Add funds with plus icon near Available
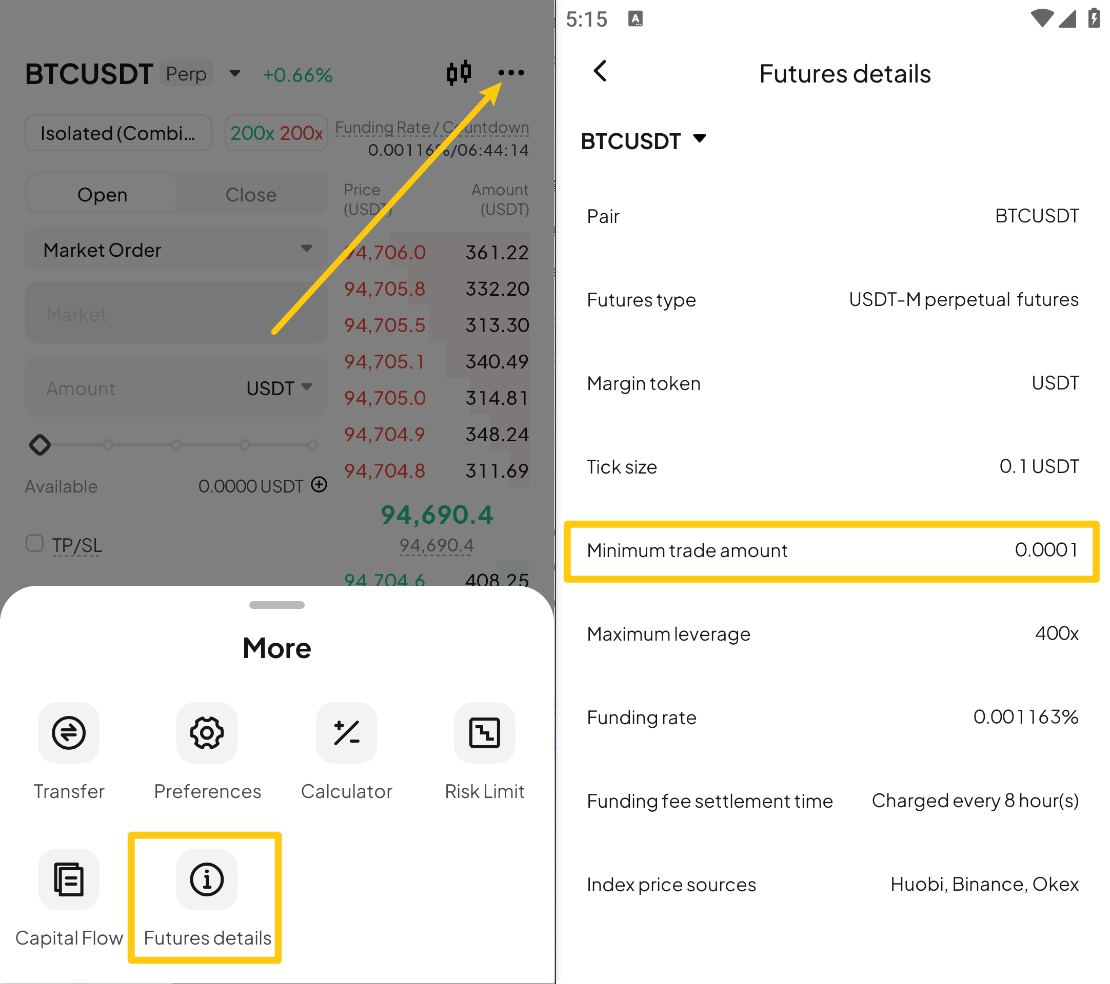This screenshot has height=984, width=1110. coord(319,485)
